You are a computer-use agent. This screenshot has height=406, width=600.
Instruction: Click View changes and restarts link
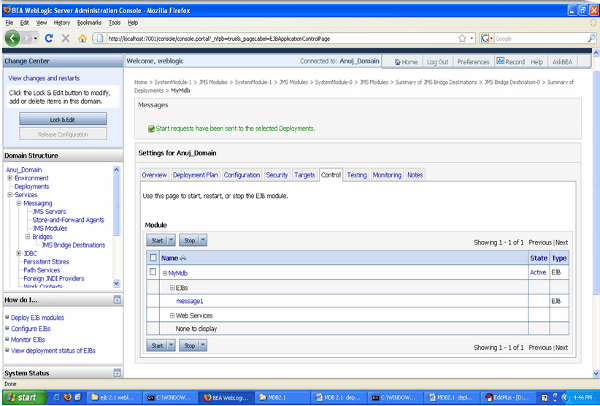[44, 78]
